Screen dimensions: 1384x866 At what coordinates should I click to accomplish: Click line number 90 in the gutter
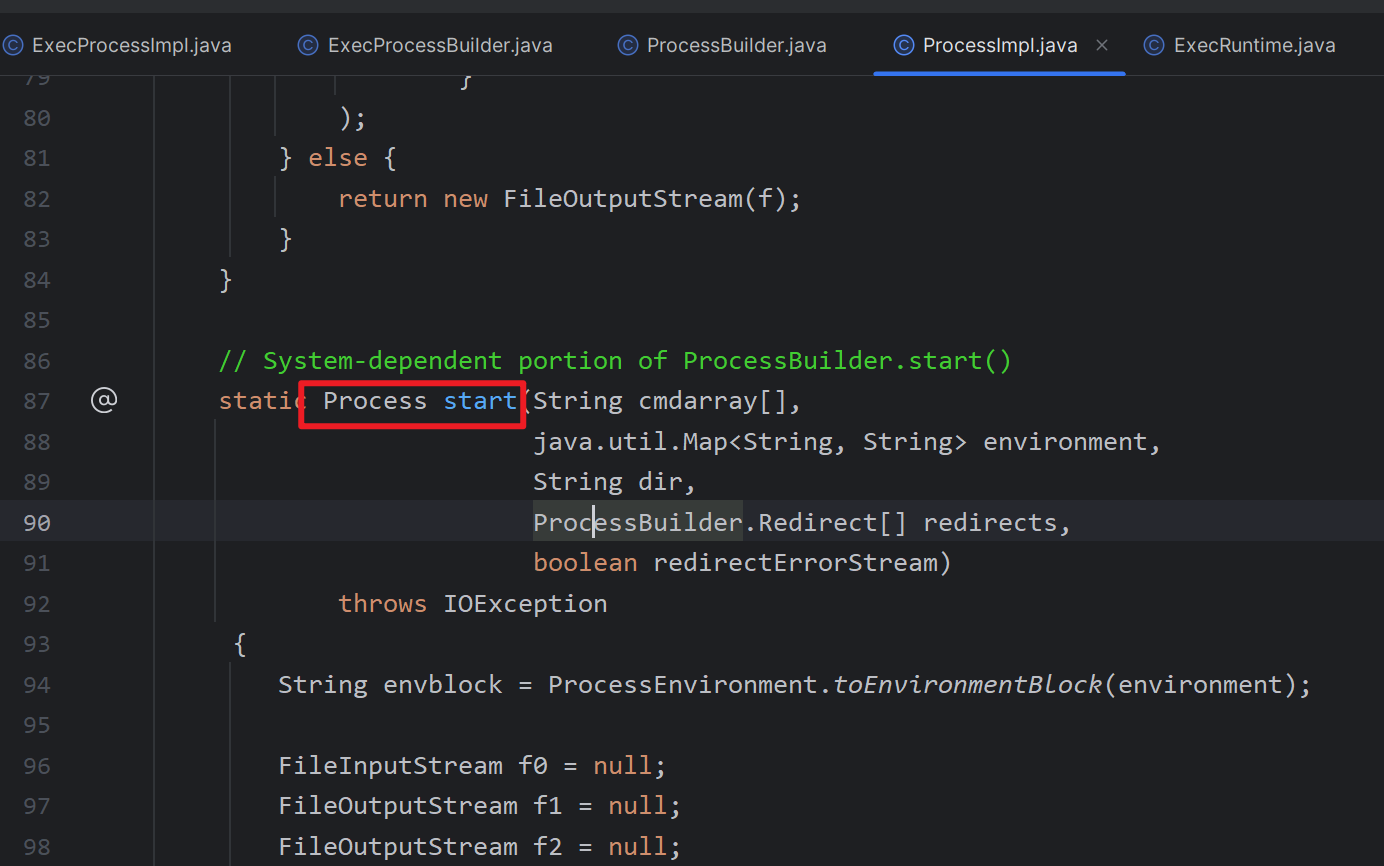(37, 523)
